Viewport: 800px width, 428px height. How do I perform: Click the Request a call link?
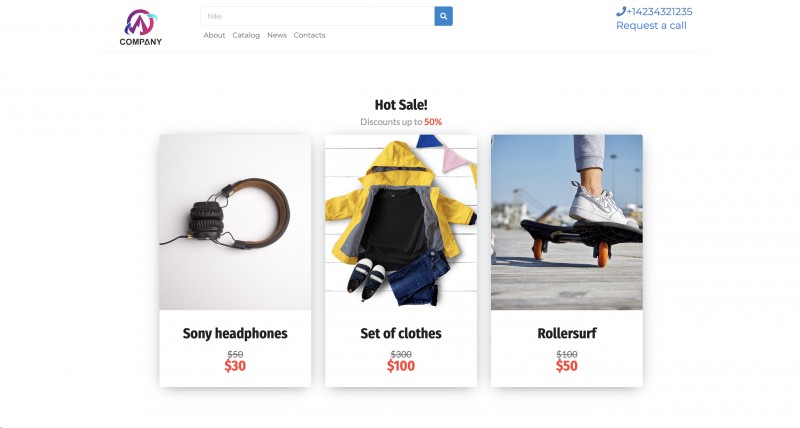(651, 26)
